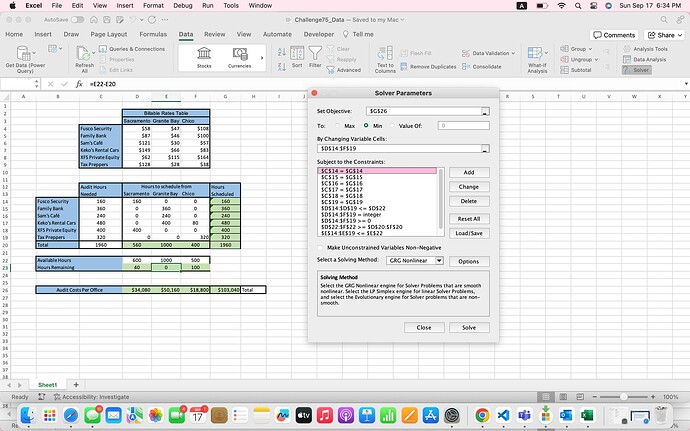Click the fx insert function icon

(x=79, y=84)
